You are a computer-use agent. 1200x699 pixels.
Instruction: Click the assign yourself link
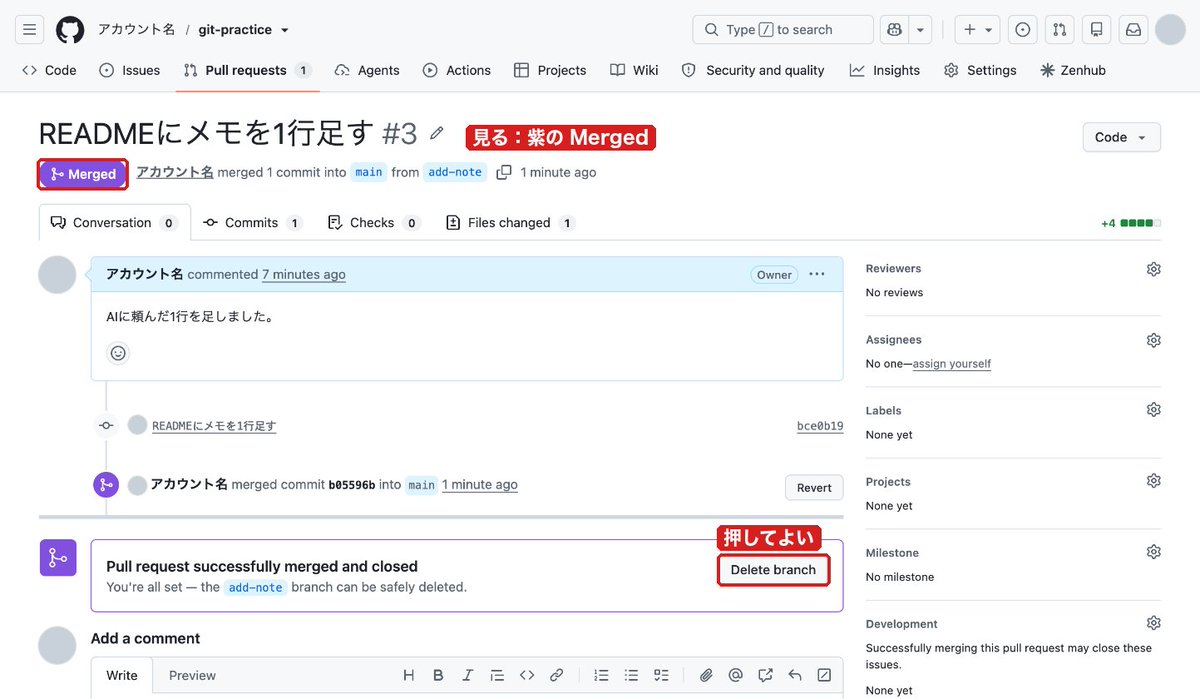click(x=951, y=364)
